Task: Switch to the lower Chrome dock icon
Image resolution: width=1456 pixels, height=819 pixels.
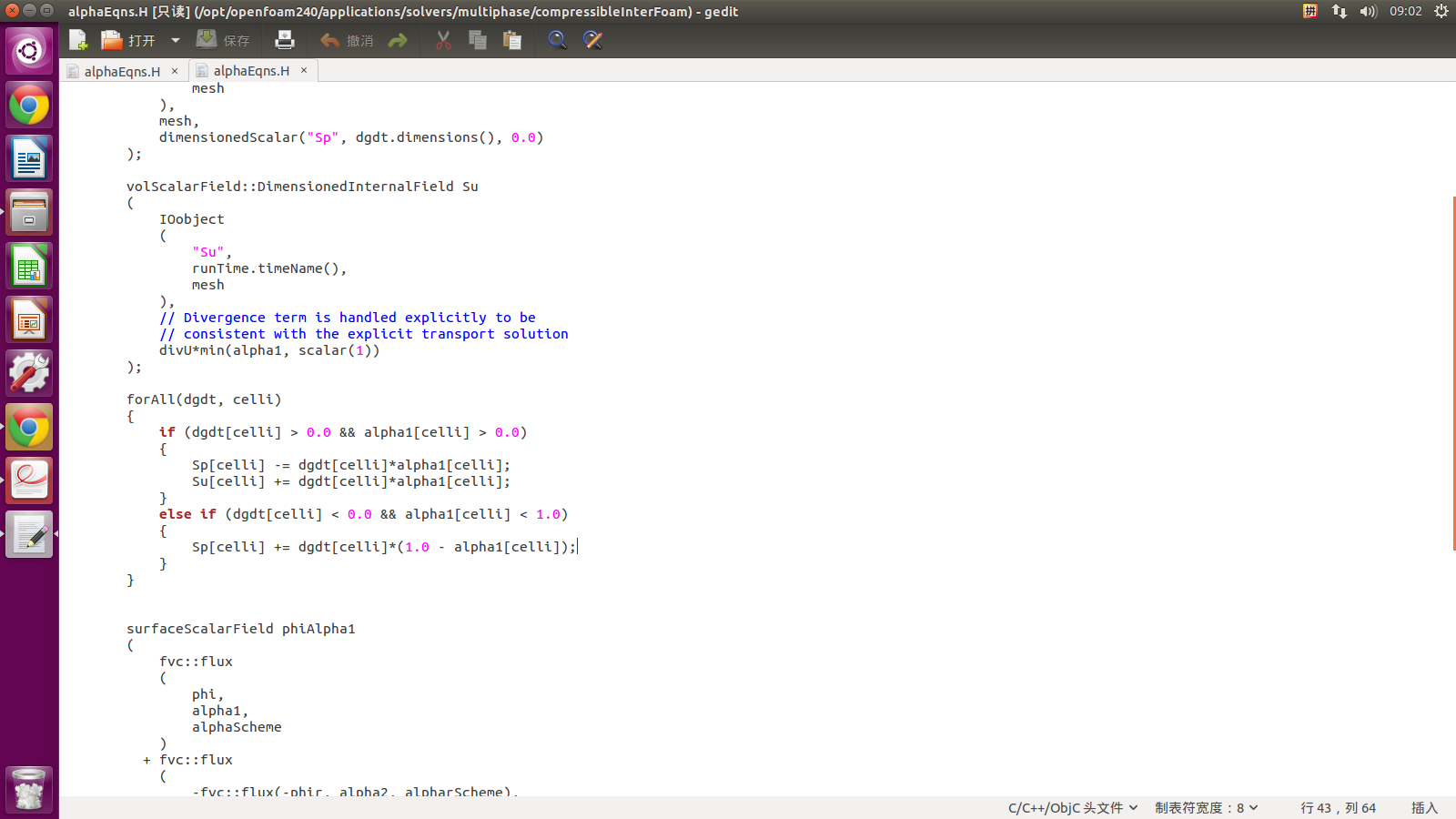Action: 29,428
